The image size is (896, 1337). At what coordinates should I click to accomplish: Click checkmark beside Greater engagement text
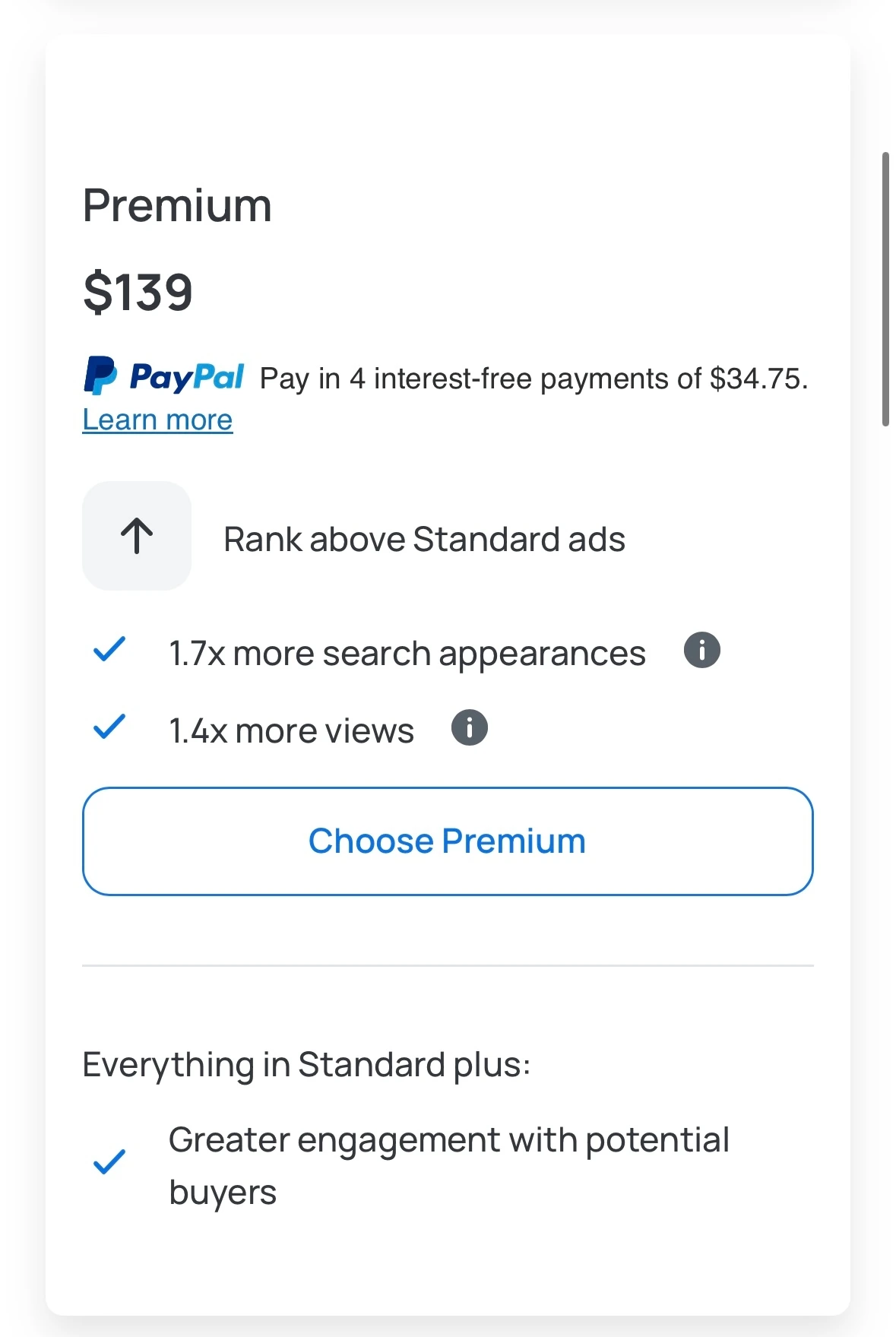click(109, 1161)
